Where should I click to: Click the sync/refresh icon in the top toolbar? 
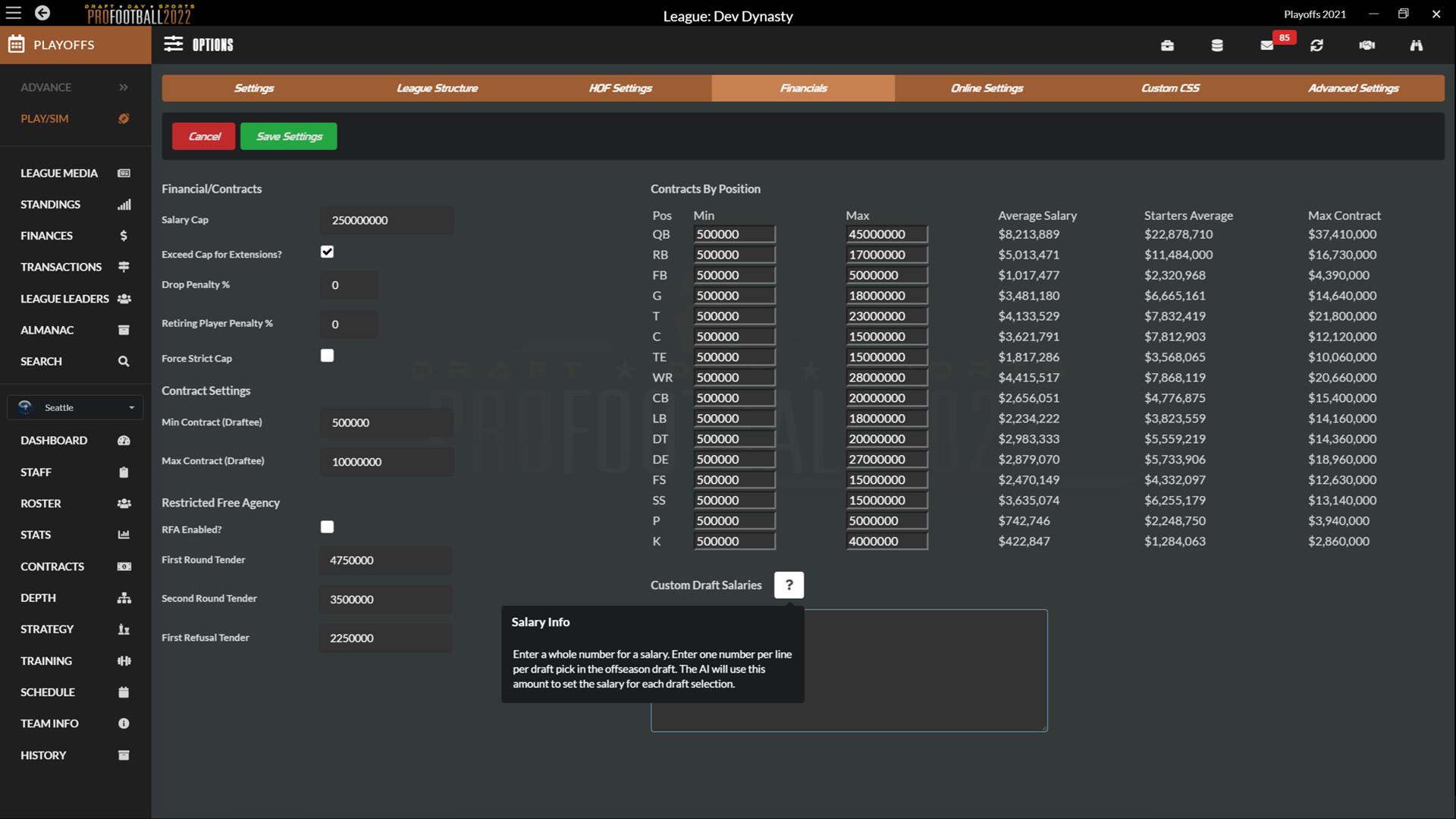pyautogui.click(x=1317, y=45)
